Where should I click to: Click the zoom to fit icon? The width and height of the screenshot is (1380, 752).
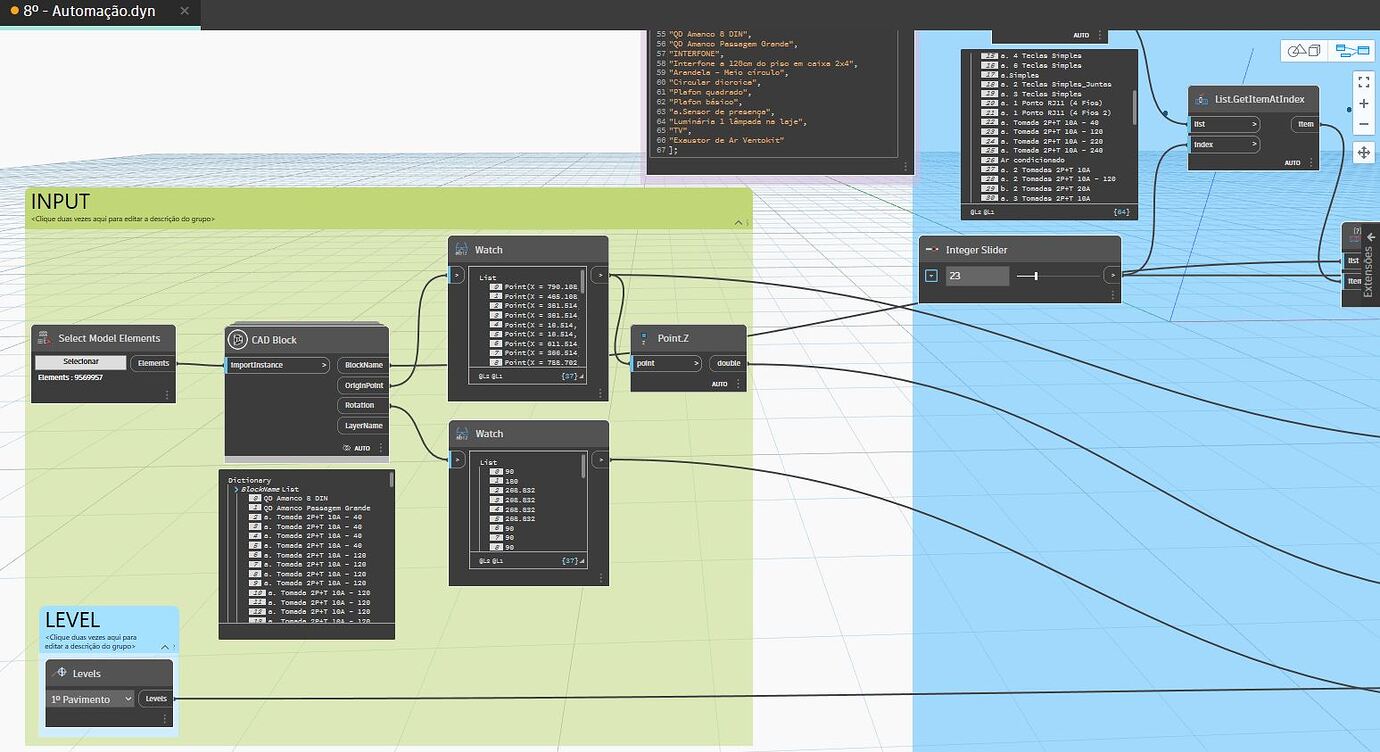pyautogui.click(x=1364, y=82)
